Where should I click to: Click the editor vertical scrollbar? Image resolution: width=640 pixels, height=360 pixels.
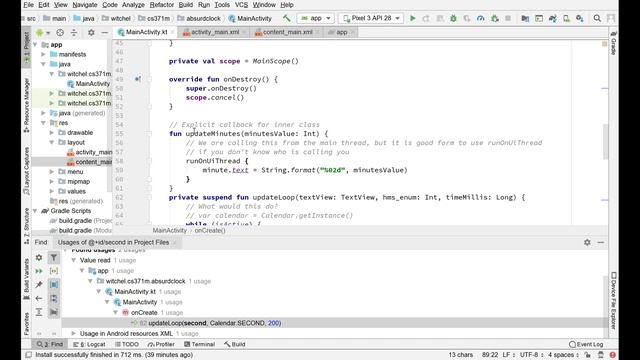click(605, 142)
